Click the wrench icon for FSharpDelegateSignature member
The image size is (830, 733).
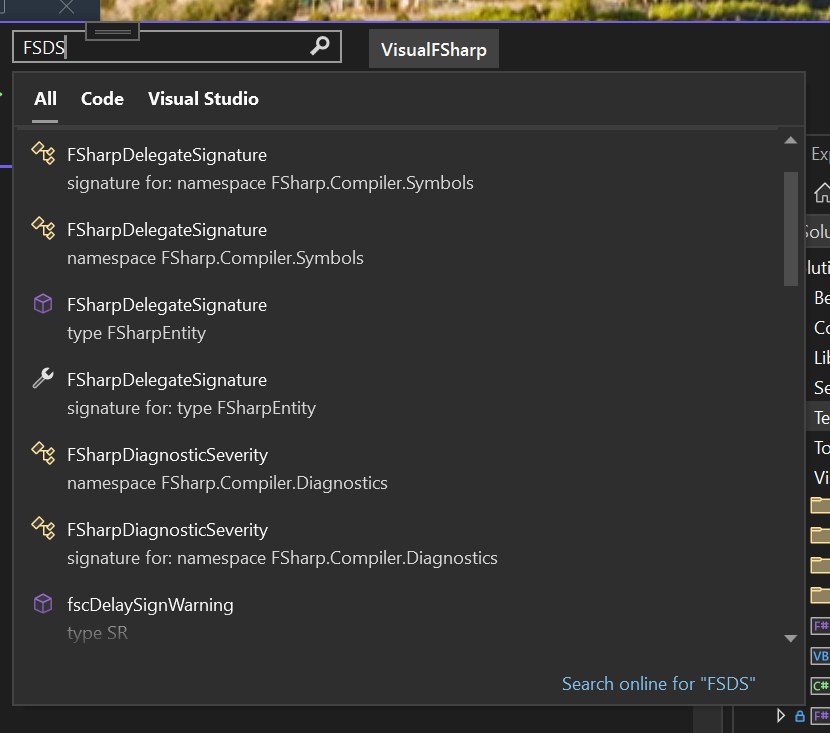(x=42, y=379)
